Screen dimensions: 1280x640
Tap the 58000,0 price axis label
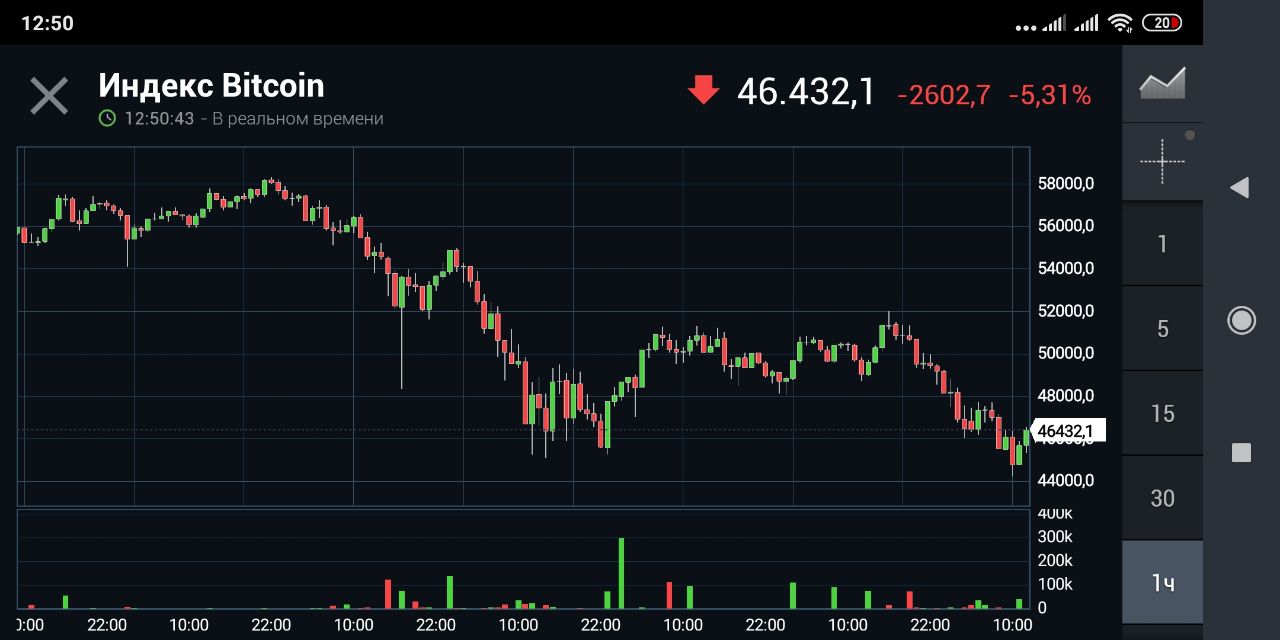pyautogui.click(x=1067, y=184)
